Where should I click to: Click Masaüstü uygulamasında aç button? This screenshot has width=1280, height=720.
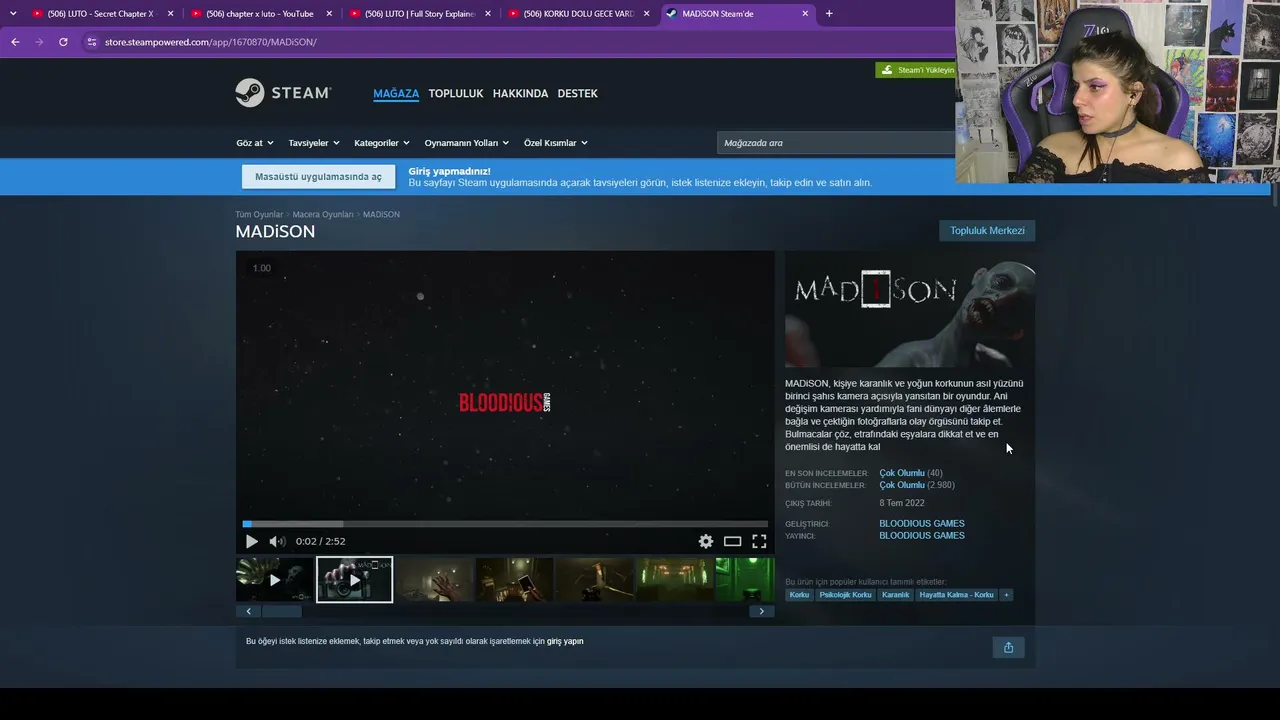click(318, 177)
